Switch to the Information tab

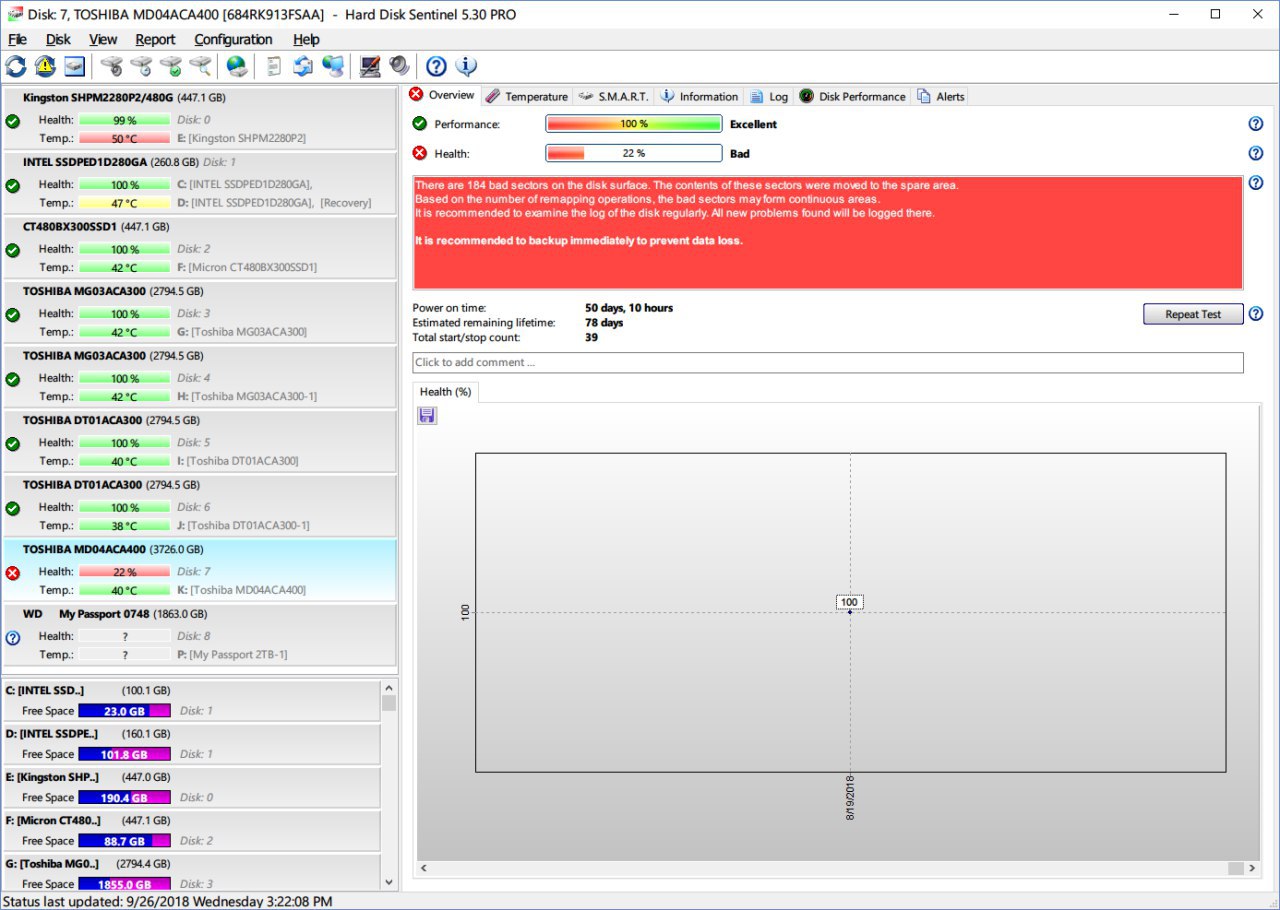point(699,96)
